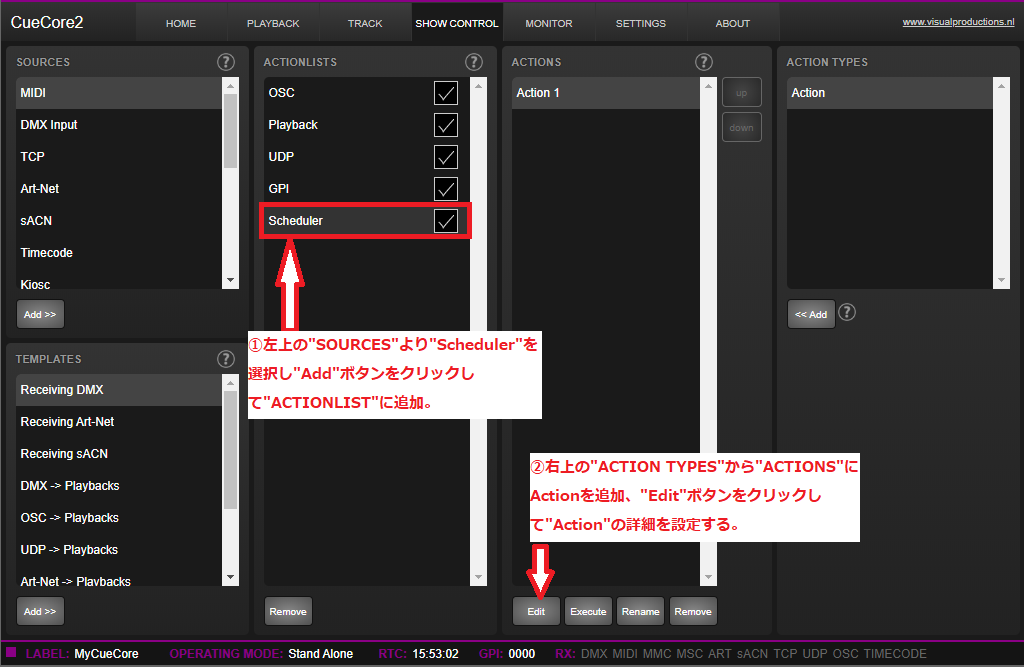Add the selected source to actionlists

point(40,314)
